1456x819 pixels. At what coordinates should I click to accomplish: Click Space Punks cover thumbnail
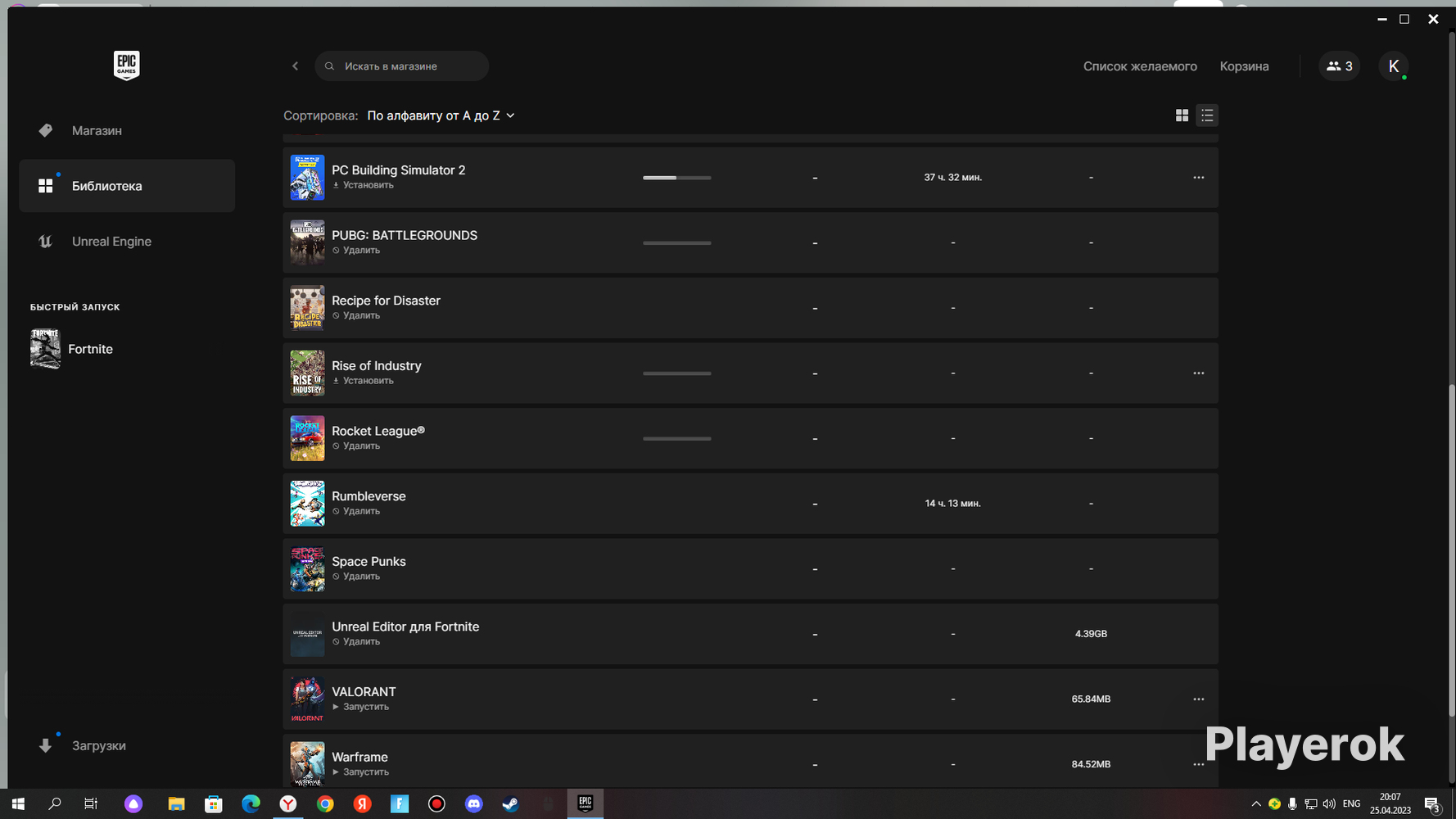click(307, 568)
